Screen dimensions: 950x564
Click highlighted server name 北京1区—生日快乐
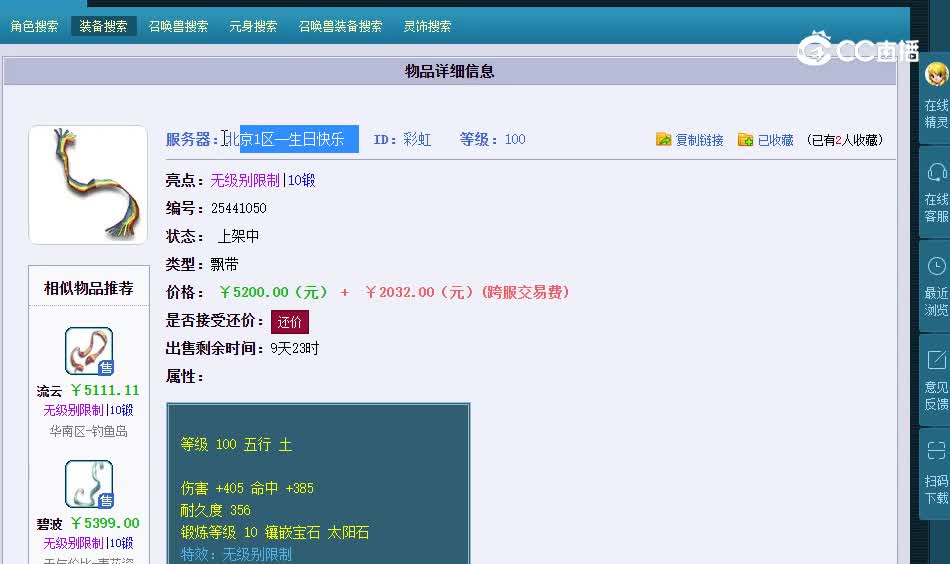(x=292, y=139)
